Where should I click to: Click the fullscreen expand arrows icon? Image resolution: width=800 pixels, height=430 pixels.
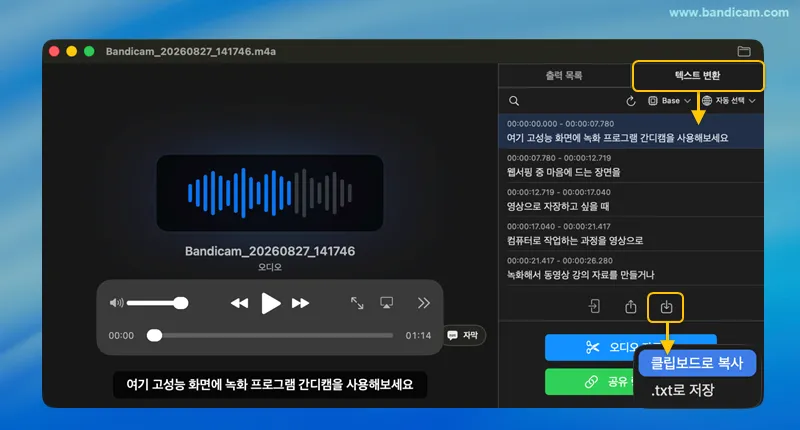click(x=357, y=303)
